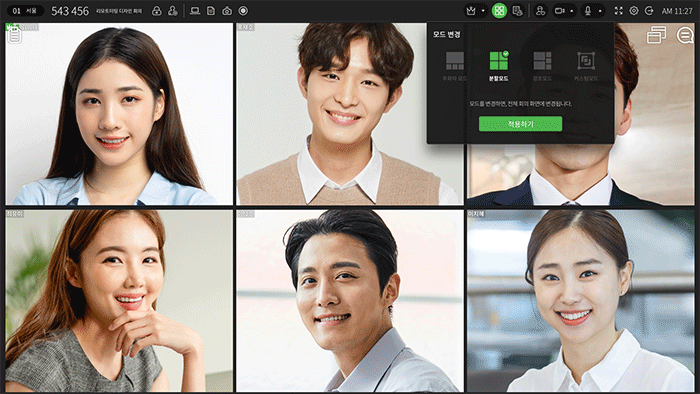Open the chat bubble icon
This screenshot has height=394, width=700.
coord(684,35)
